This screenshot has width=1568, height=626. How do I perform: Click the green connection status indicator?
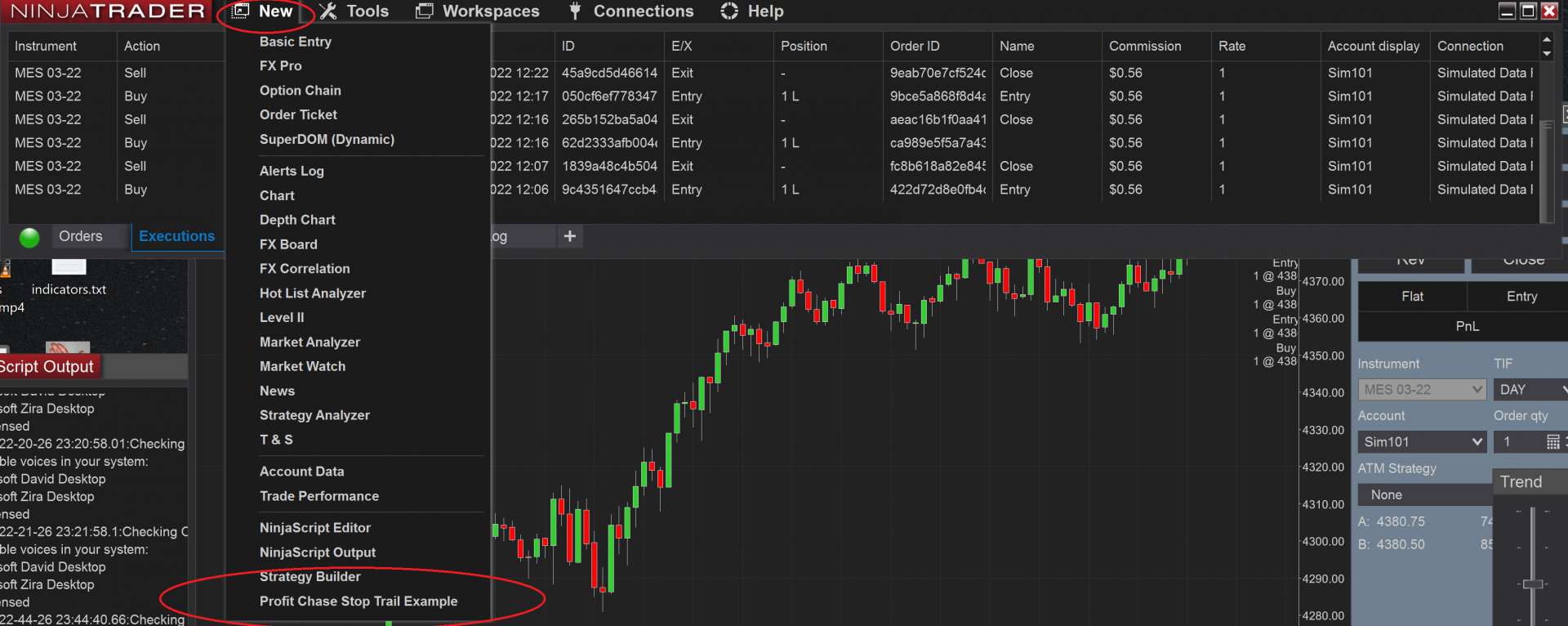tap(29, 237)
